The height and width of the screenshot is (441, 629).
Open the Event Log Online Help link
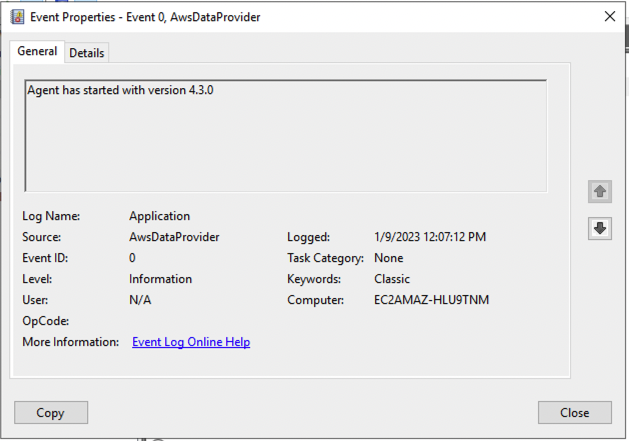[x=191, y=342]
